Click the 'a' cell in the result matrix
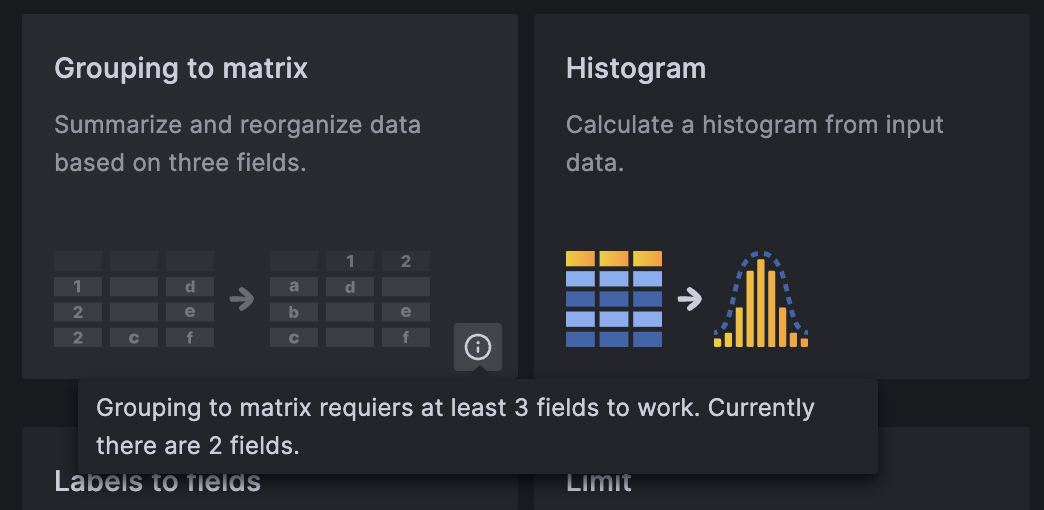Screen dimensions: 1044x510 [294, 287]
